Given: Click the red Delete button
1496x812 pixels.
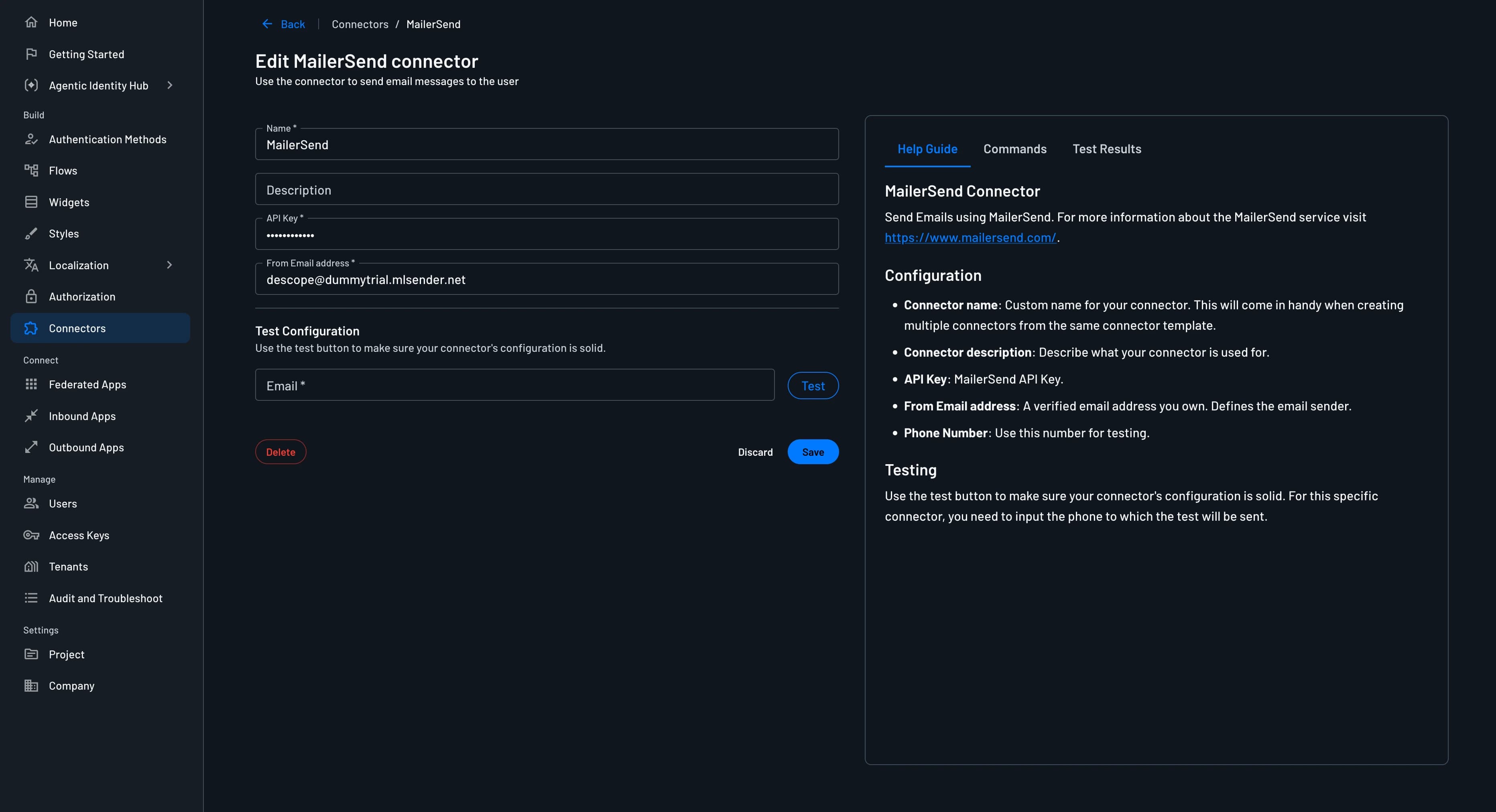Looking at the screenshot, I should click(x=280, y=452).
